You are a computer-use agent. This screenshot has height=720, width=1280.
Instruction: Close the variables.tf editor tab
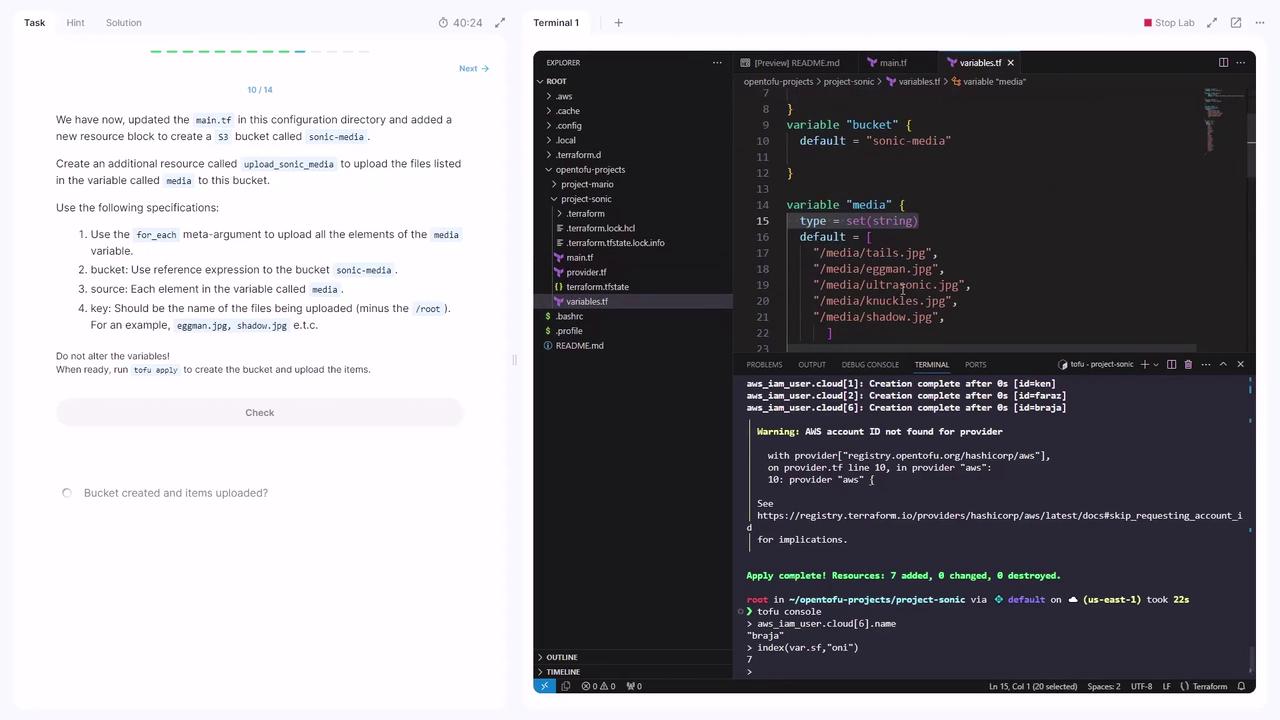1010,63
